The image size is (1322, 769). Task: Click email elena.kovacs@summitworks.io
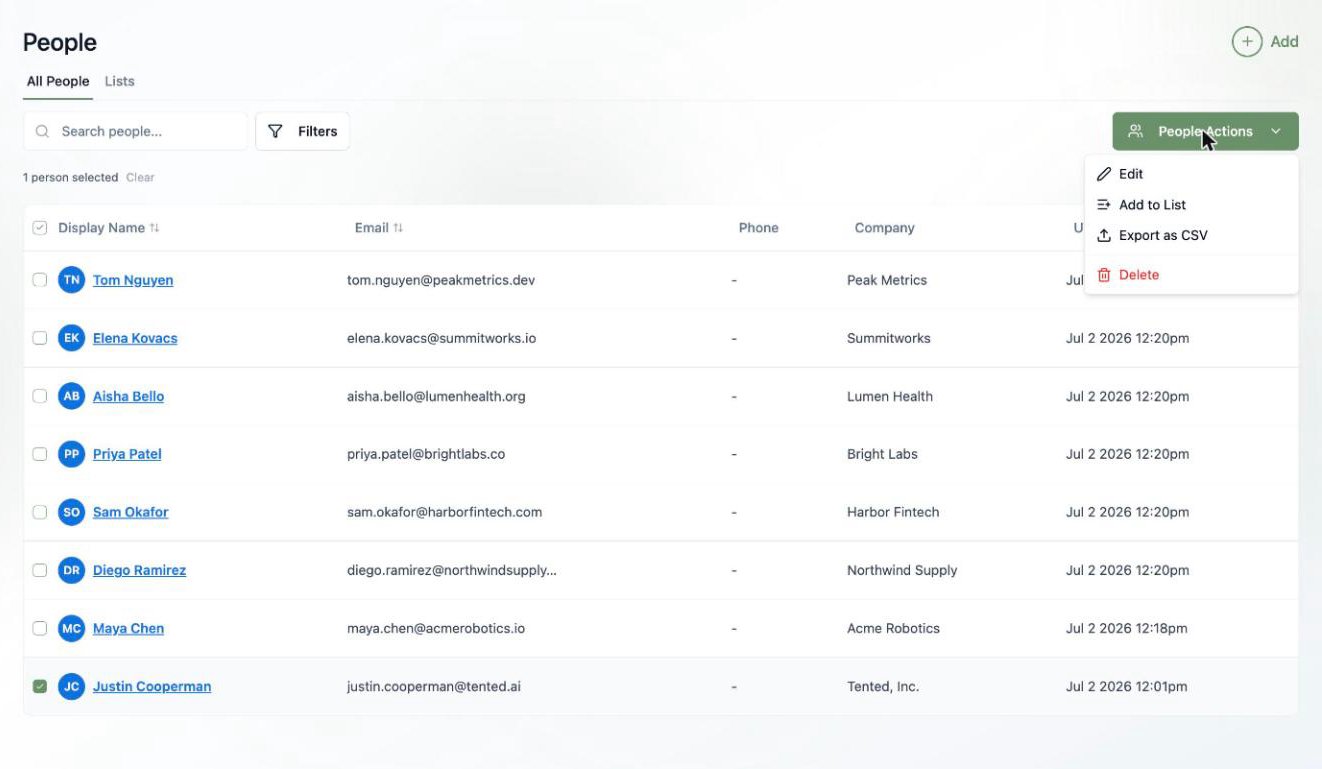pyautogui.click(x=441, y=338)
